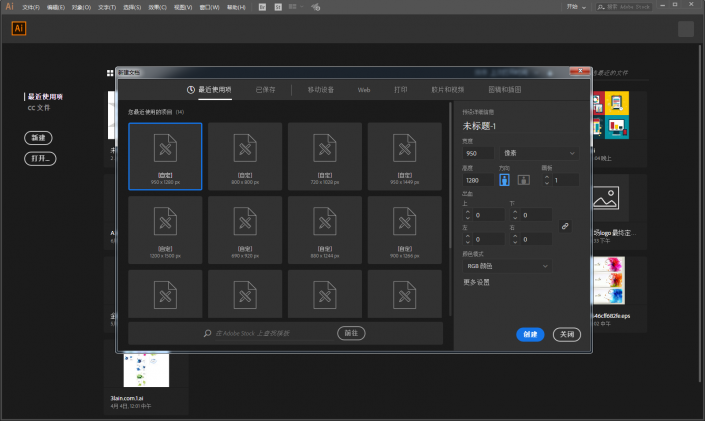Open the units dropdown showing 像素
Image resolution: width=705 pixels, height=421 pixels.
(x=539, y=153)
